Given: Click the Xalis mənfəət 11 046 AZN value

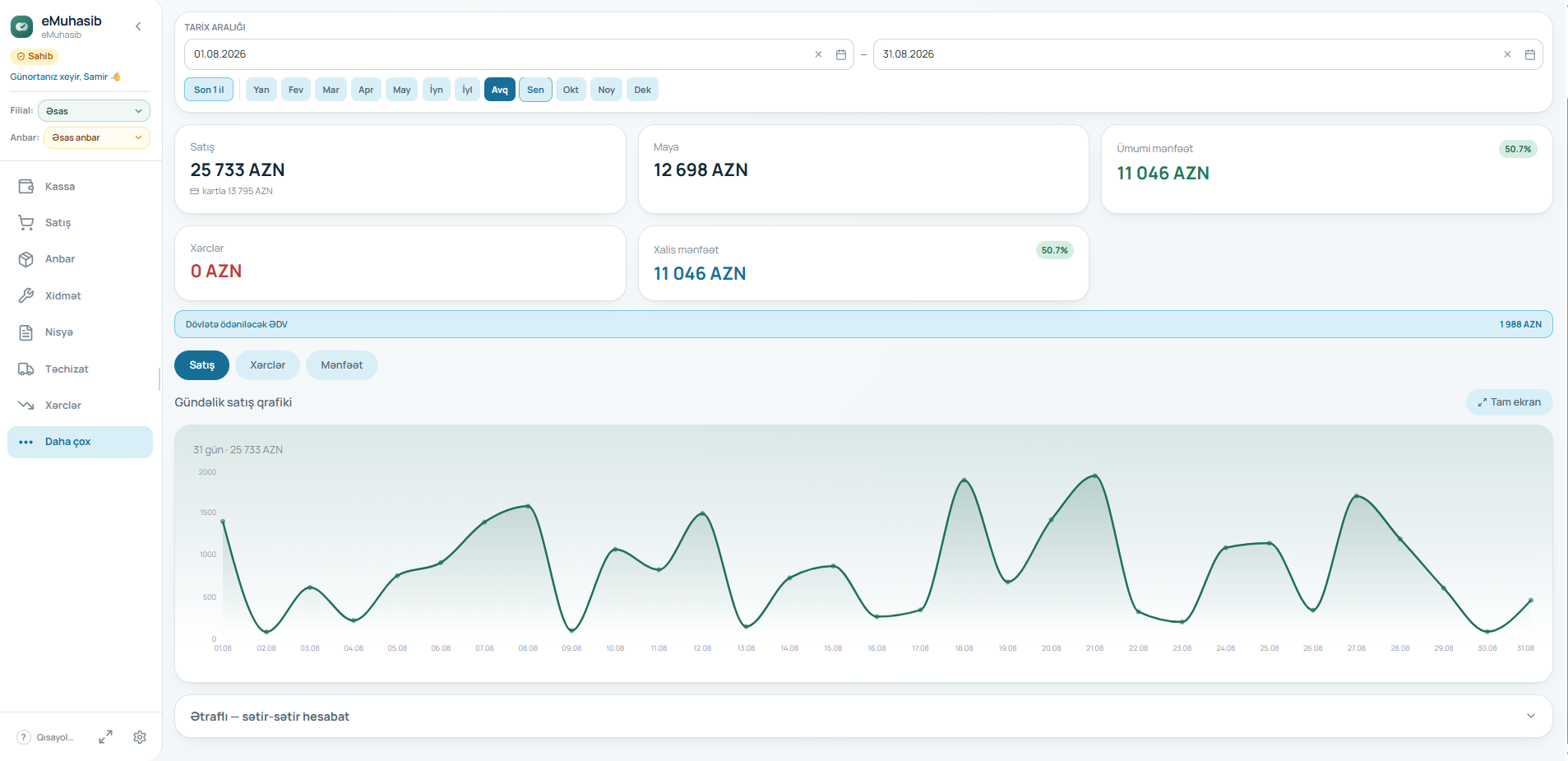Looking at the screenshot, I should coord(700,274).
